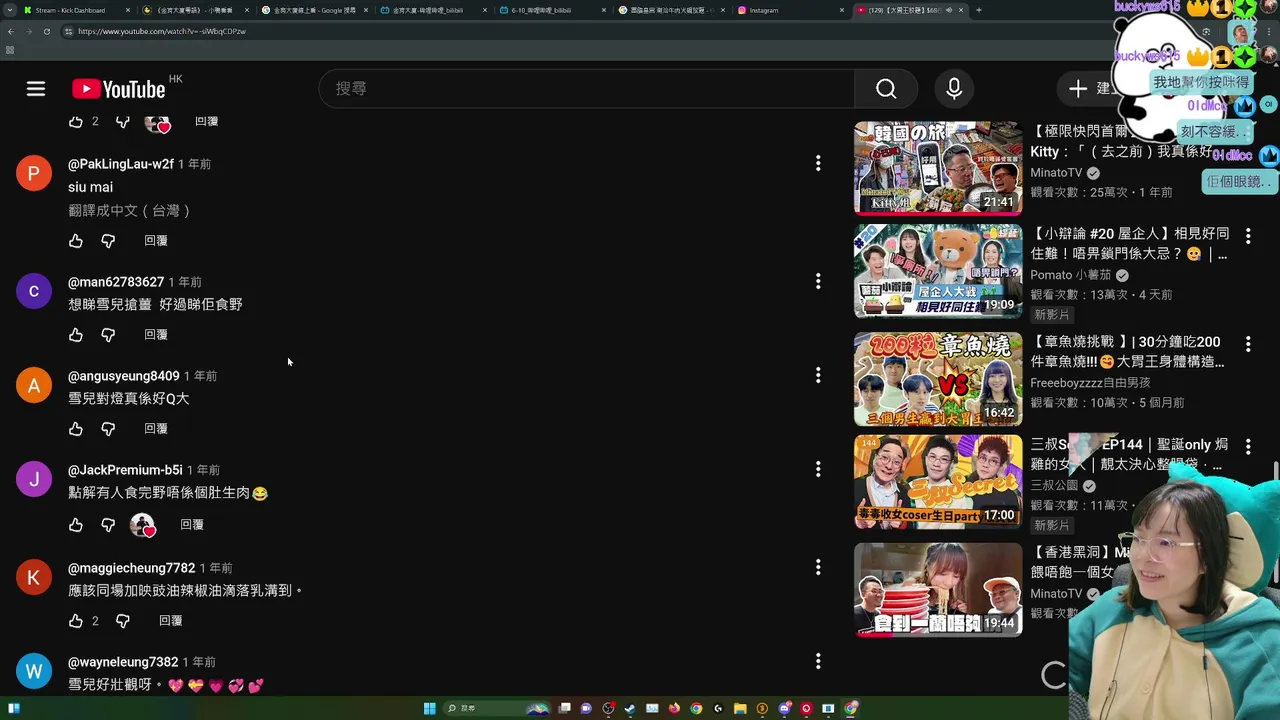The image size is (1280, 720).
Task: Open the 200 takoyaki challenge thumbnail
Action: (938, 379)
